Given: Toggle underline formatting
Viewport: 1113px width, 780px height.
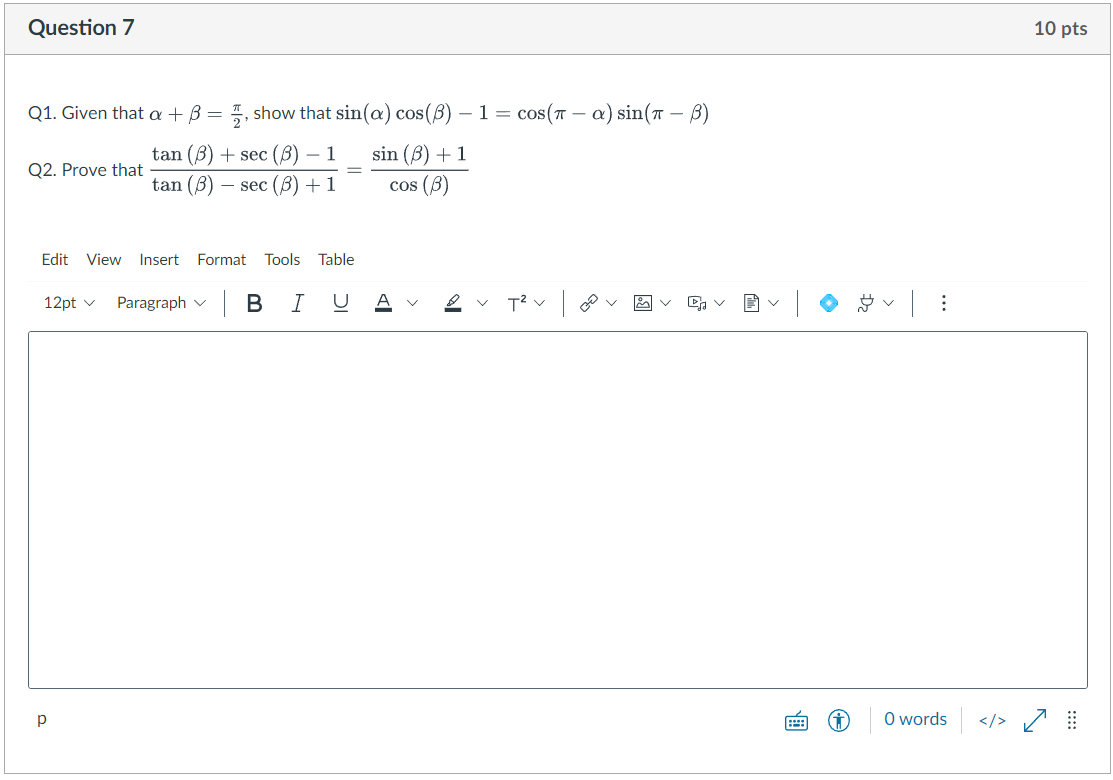Looking at the screenshot, I should coord(341,303).
